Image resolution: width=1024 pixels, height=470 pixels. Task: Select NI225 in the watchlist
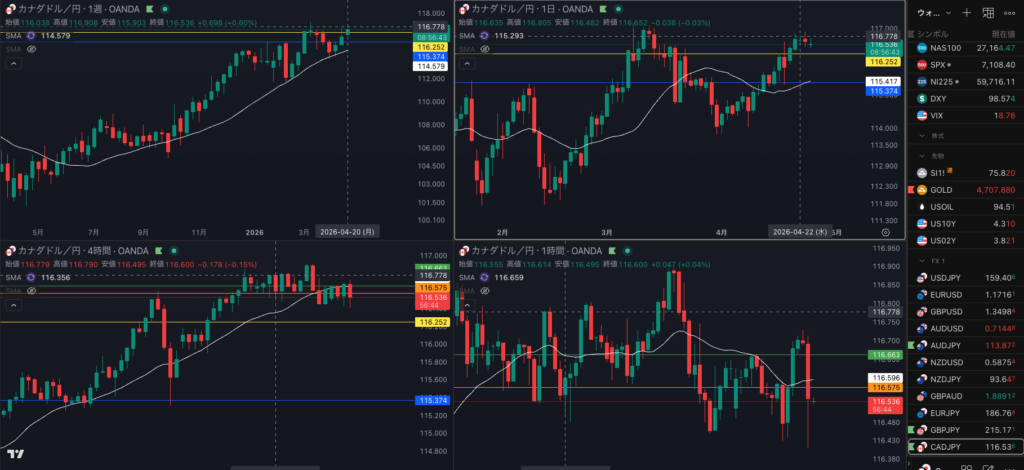point(966,82)
